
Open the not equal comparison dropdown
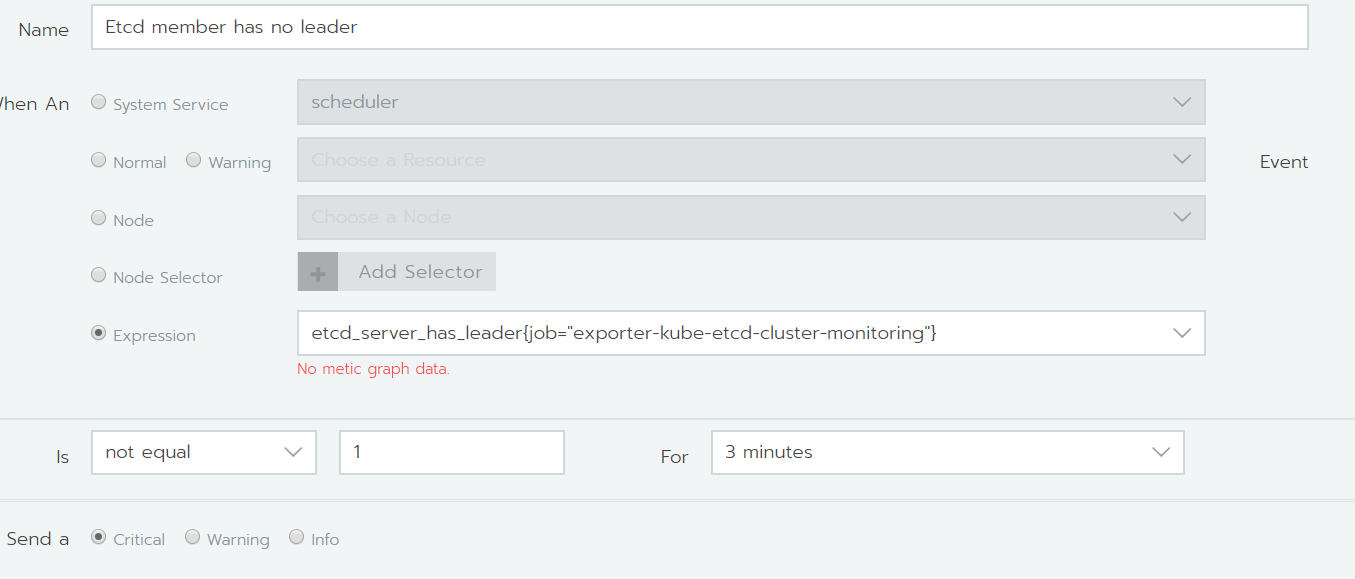tap(204, 452)
